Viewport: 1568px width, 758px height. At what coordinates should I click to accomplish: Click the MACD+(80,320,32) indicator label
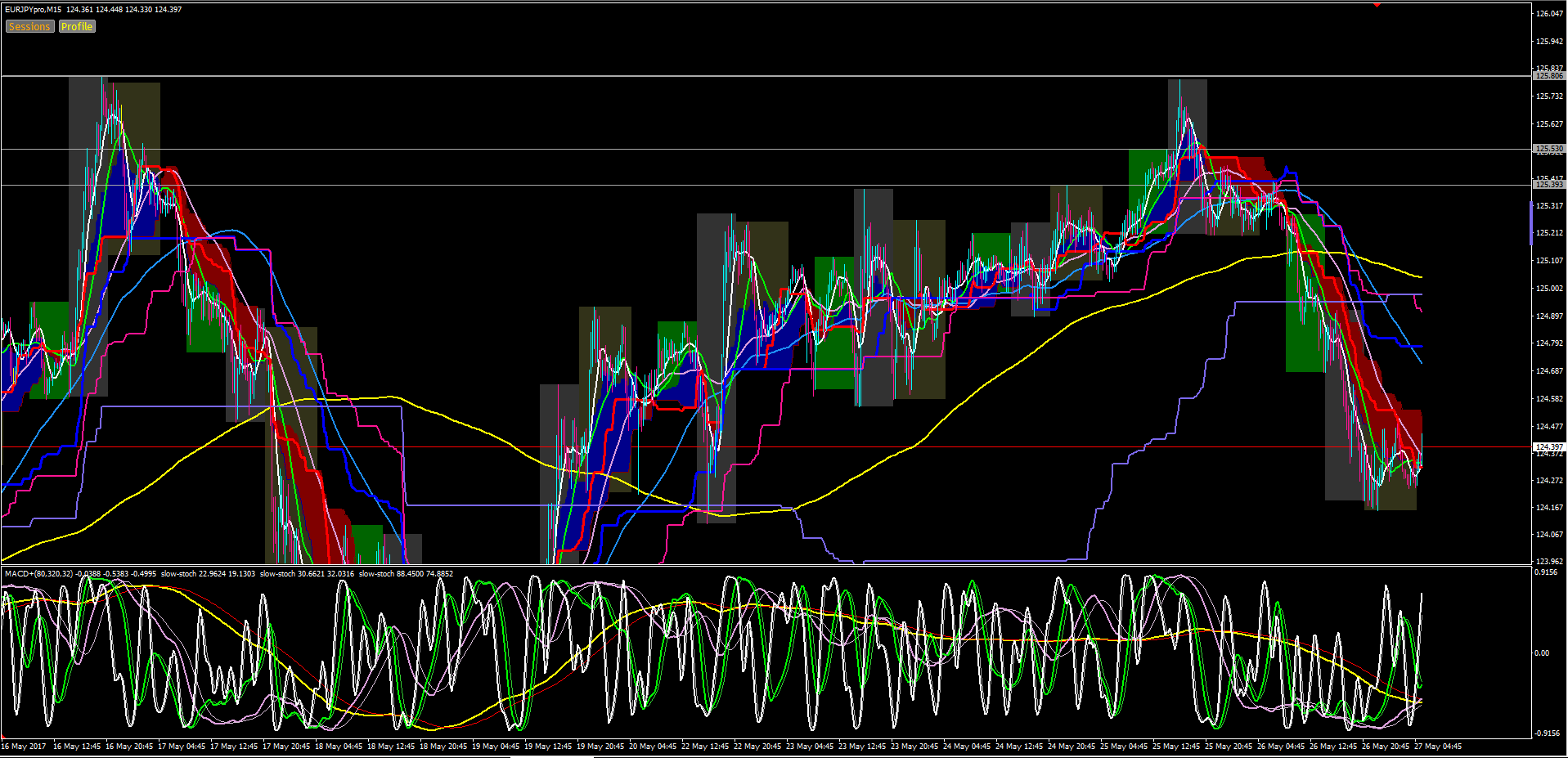click(39, 574)
